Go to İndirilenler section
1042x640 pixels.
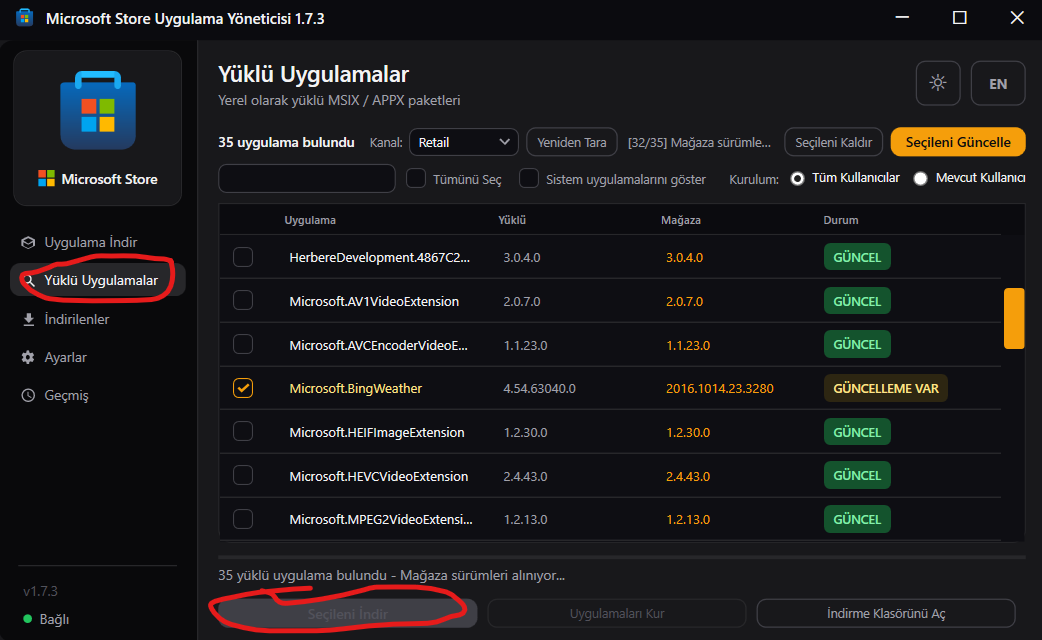click(98, 319)
